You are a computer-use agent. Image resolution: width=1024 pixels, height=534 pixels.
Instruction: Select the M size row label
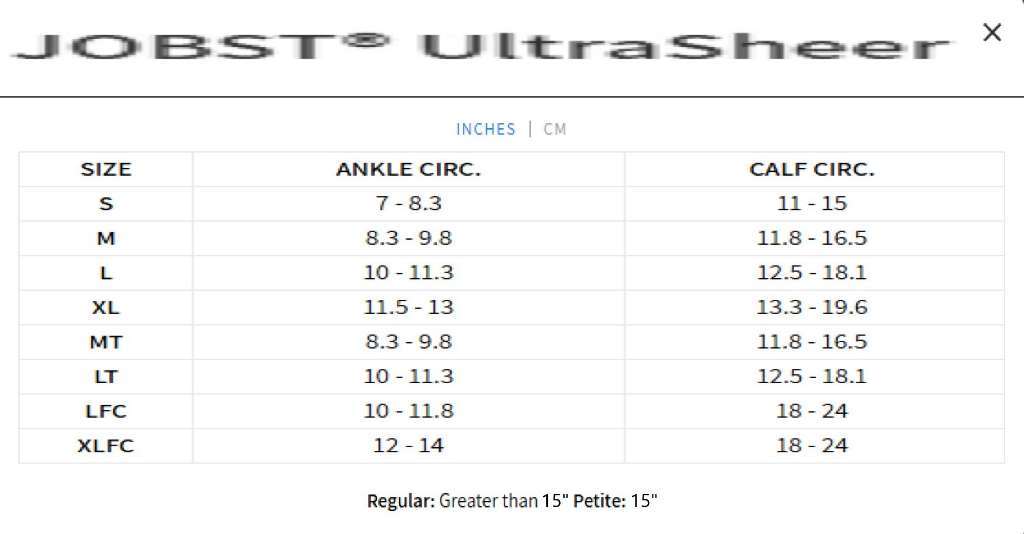click(x=106, y=238)
